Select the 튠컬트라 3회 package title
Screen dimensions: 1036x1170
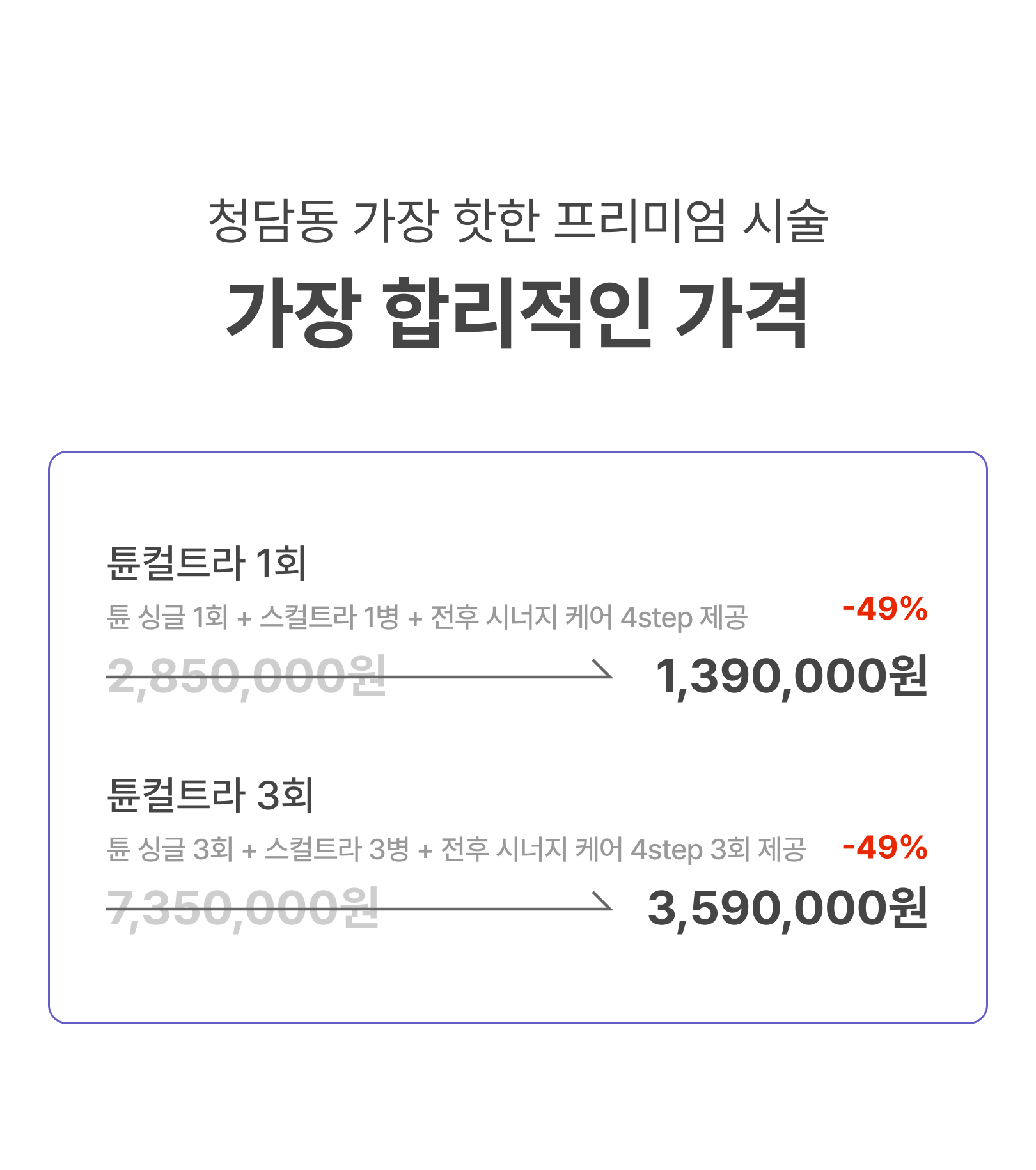210,795
